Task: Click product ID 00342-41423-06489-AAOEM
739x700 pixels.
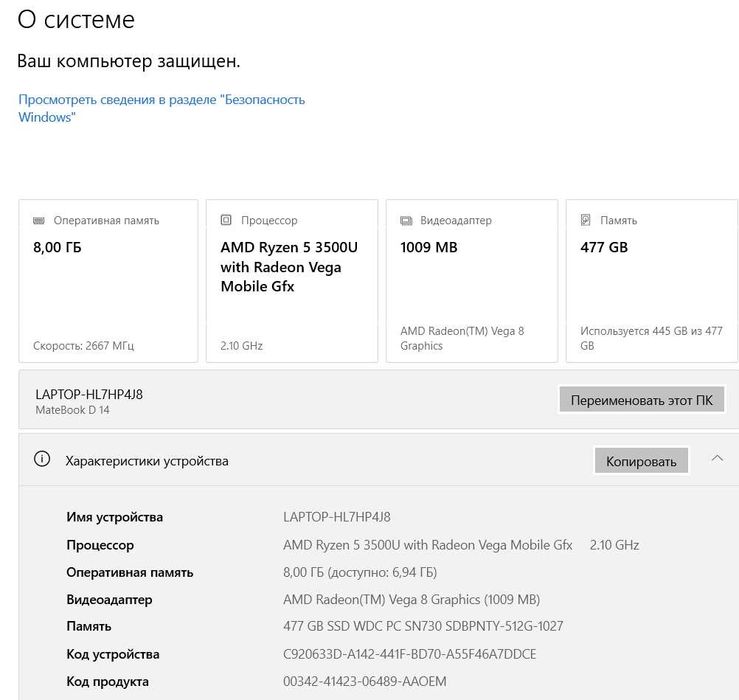Action: pyautogui.click(x=365, y=682)
